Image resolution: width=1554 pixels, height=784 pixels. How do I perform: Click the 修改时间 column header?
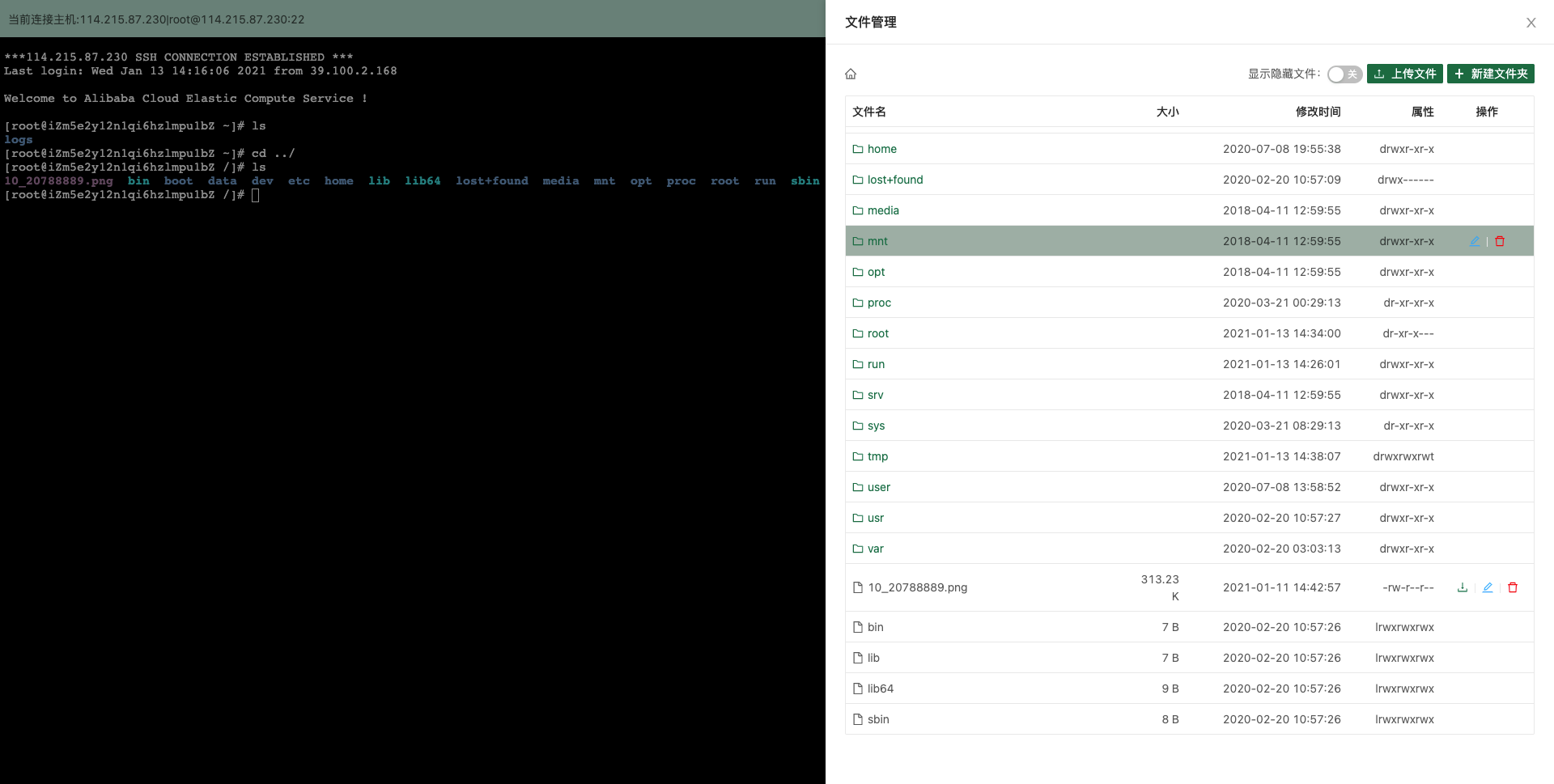click(1319, 112)
